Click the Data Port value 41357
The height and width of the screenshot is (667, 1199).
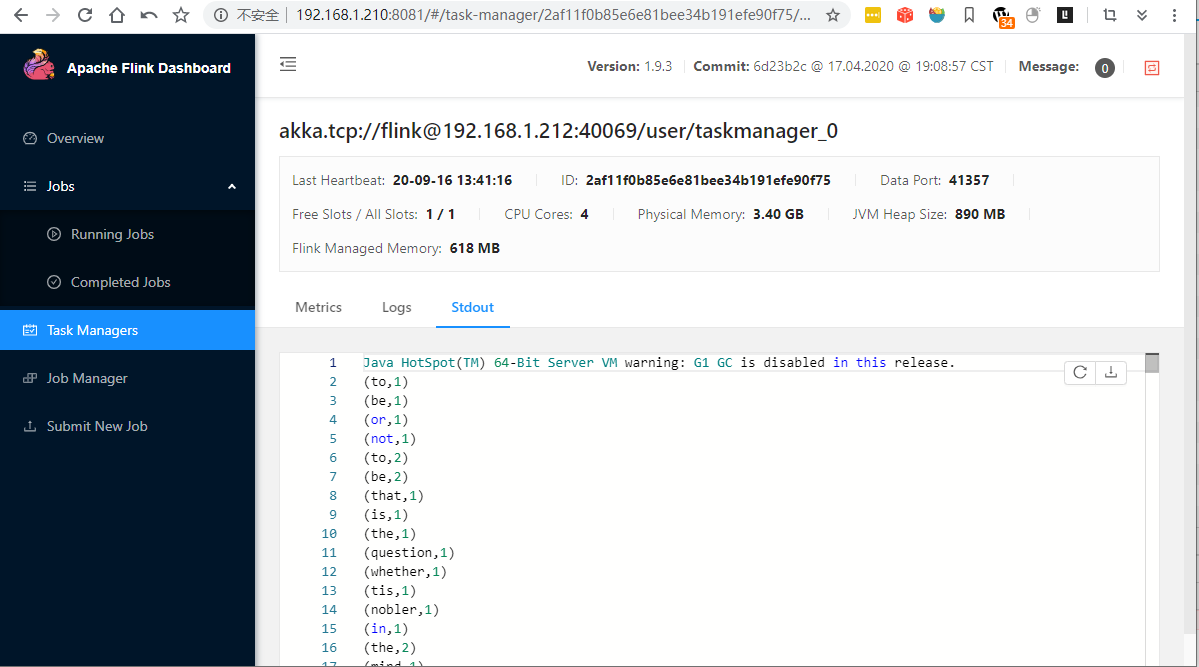tap(969, 181)
